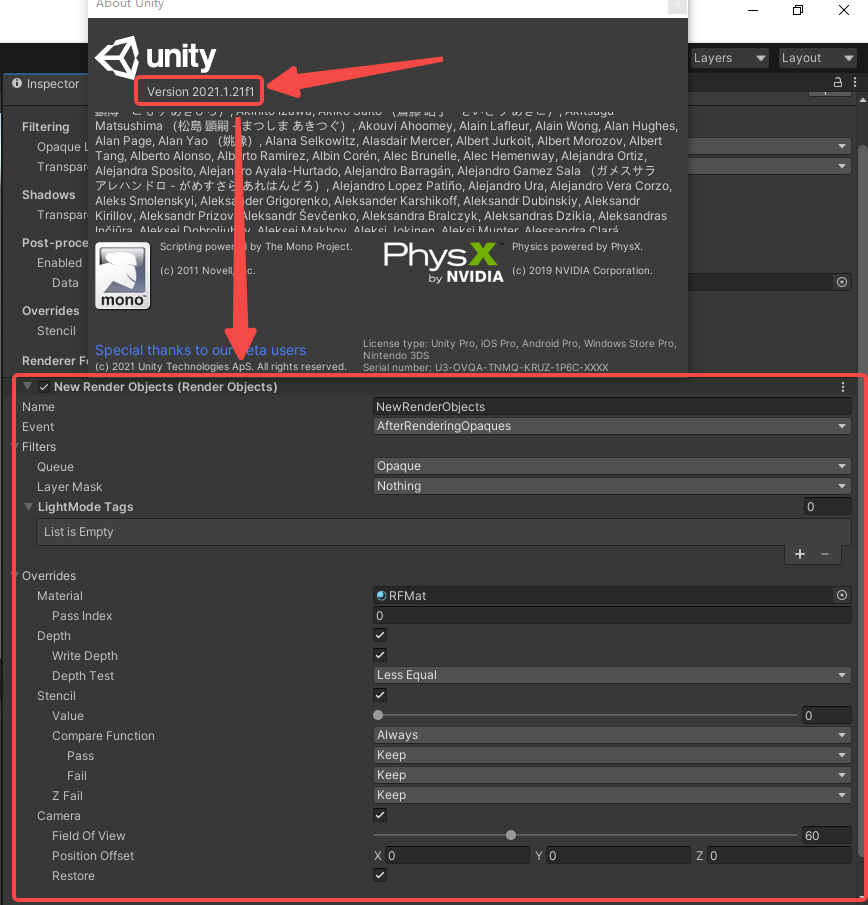868x905 pixels.
Task: Click the Inspector lock icon
Action: (x=837, y=82)
